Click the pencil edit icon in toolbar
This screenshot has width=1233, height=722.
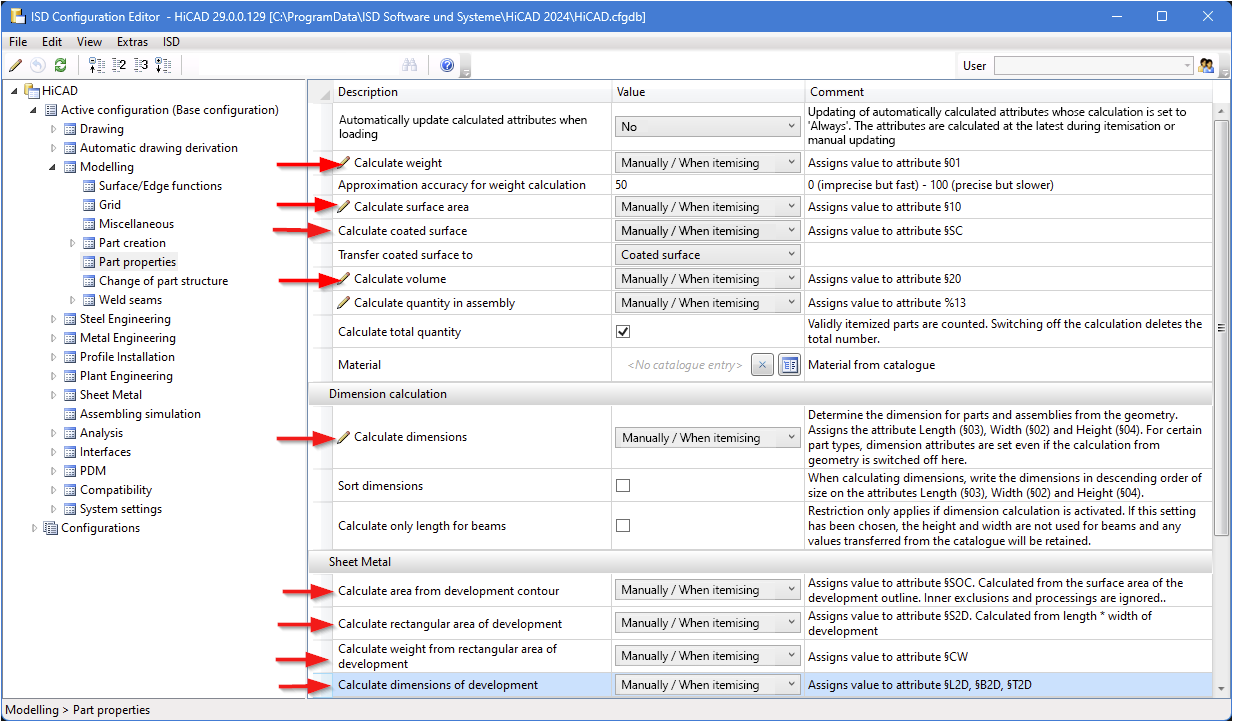(x=15, y=65)
